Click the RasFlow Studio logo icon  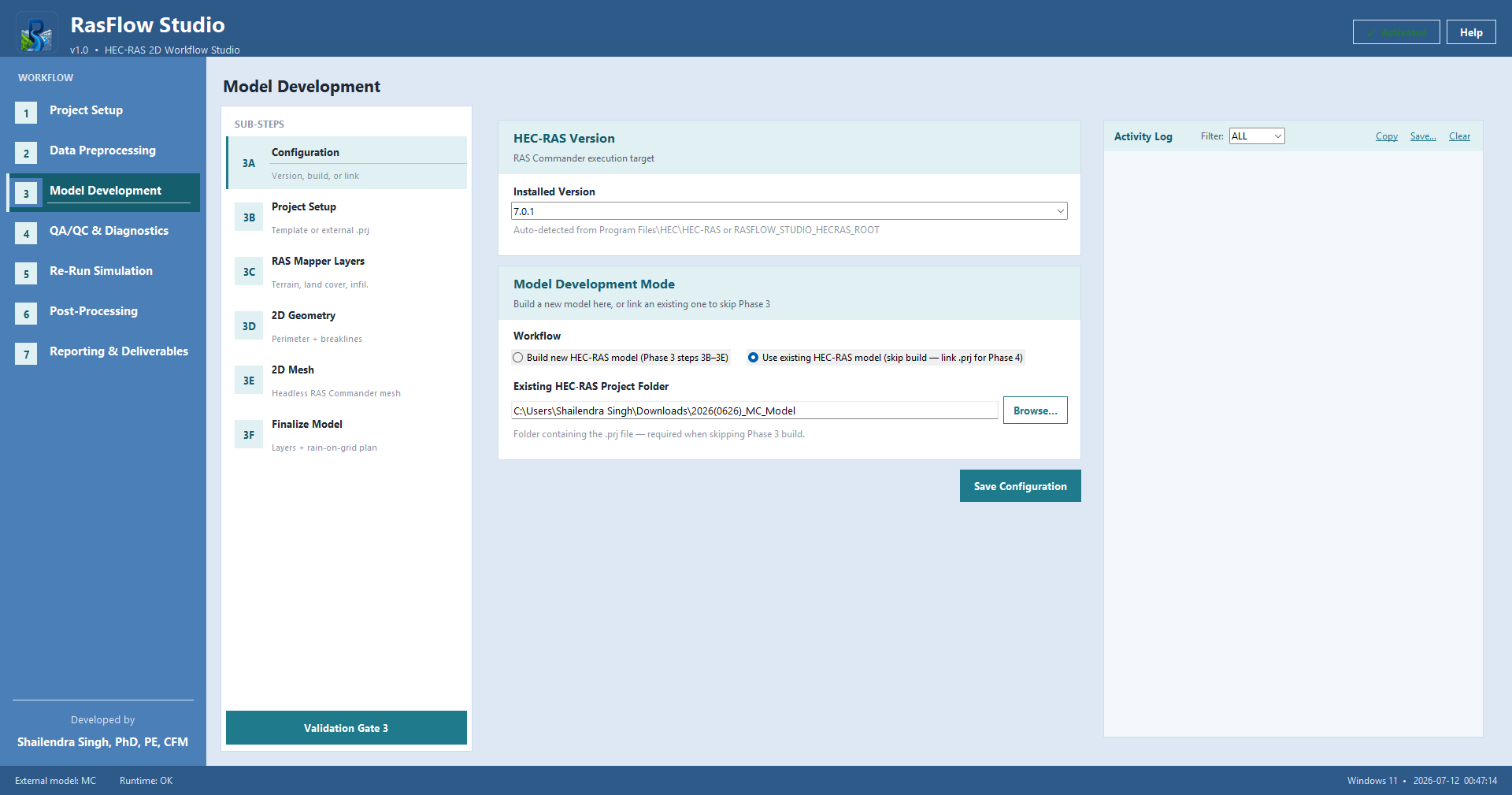pyautogui.click(x=36, y=33)
